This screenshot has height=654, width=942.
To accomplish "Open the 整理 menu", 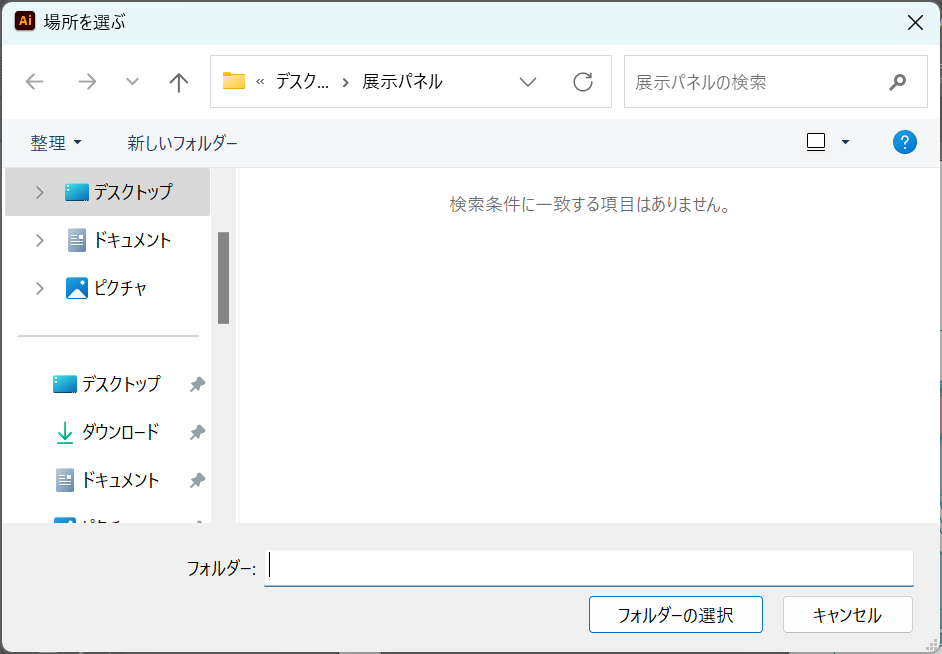I will pyautogui.click(x=55, y=143).
